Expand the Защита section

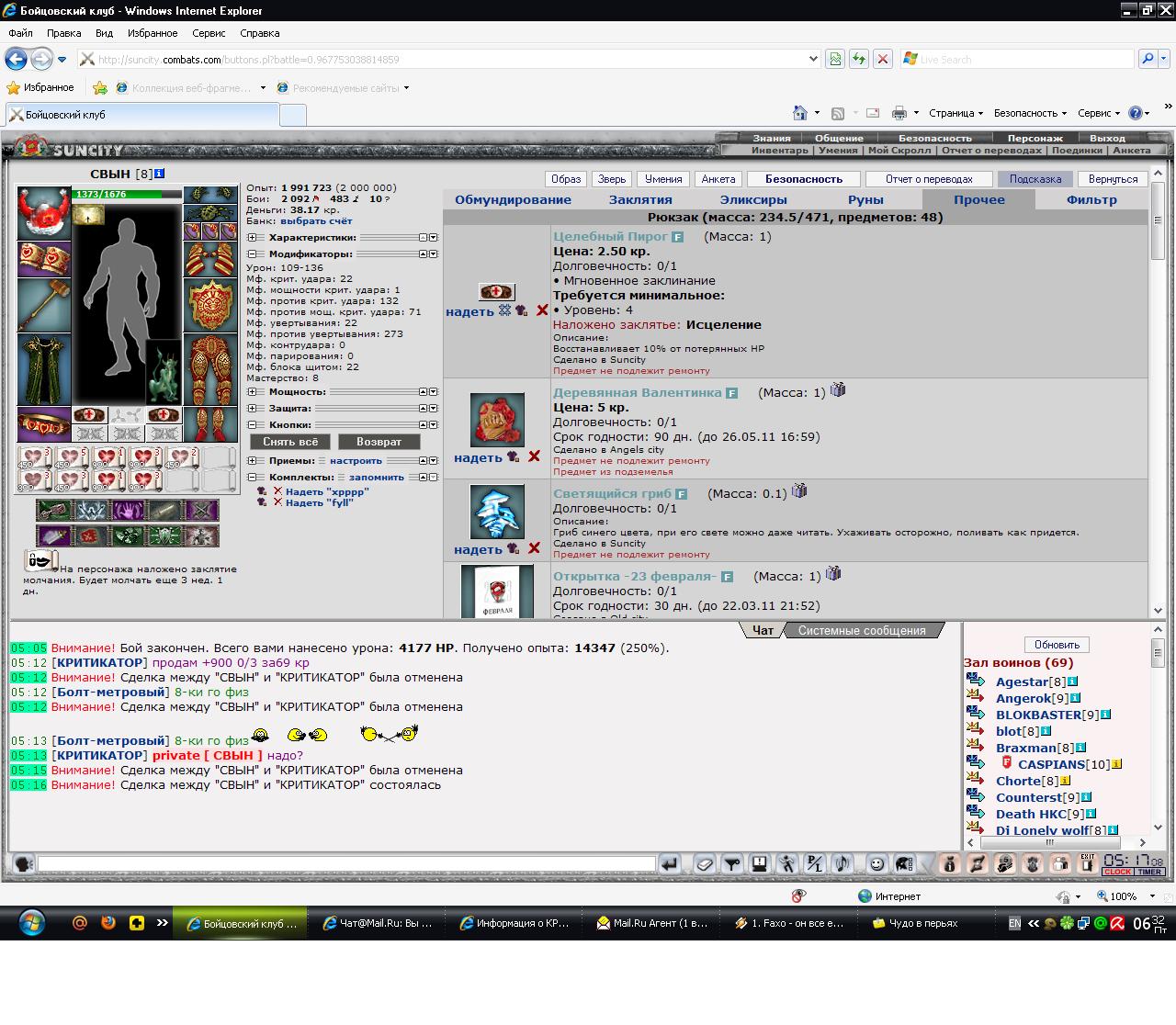click(x=252, y=408)
